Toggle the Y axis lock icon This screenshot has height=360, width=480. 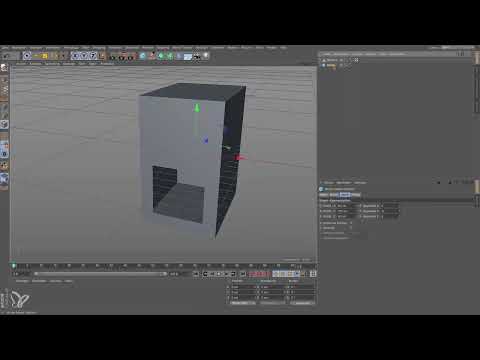coord(85,56)
